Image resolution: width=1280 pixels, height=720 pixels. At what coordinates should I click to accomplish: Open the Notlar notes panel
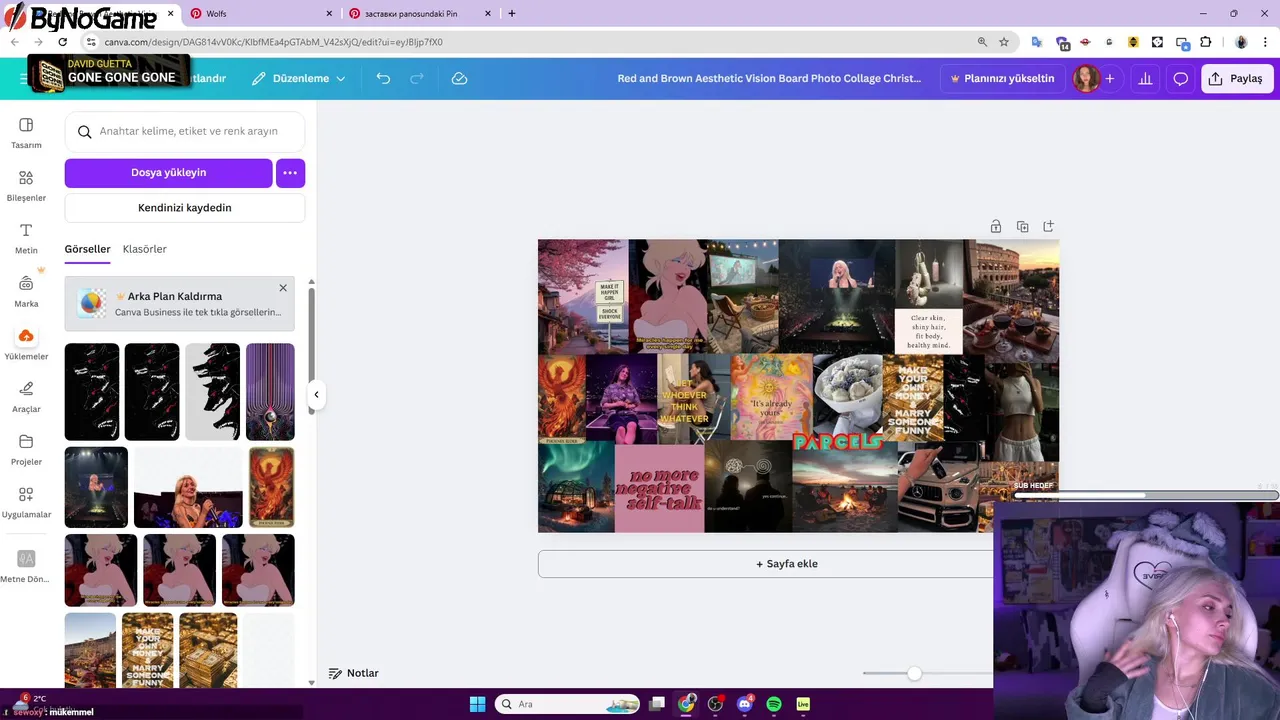coord(354,673)
